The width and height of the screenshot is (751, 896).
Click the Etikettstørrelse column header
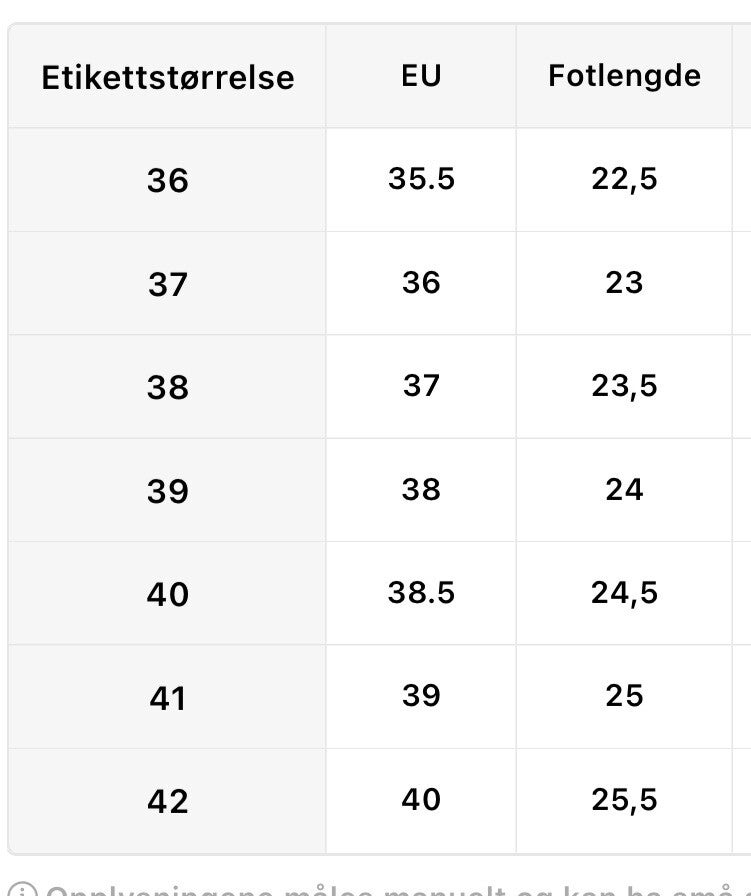tap(168, 78)
